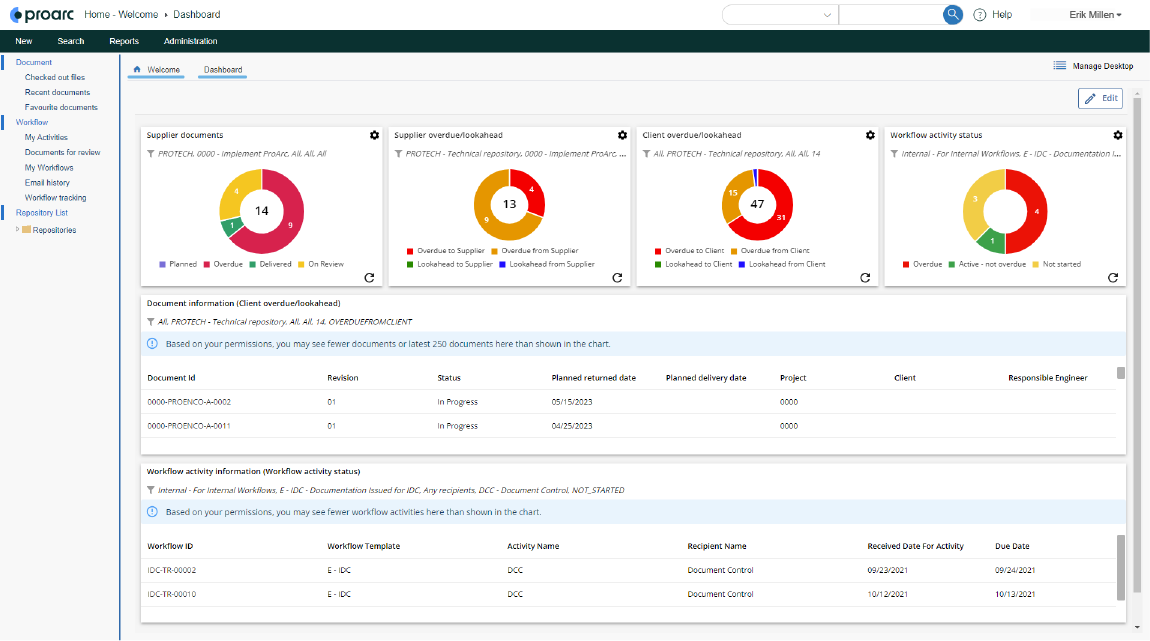Expand the Repositories tree node
Image resolution: width=1150 pixels, height=641 pixels.
pos(18,229)
